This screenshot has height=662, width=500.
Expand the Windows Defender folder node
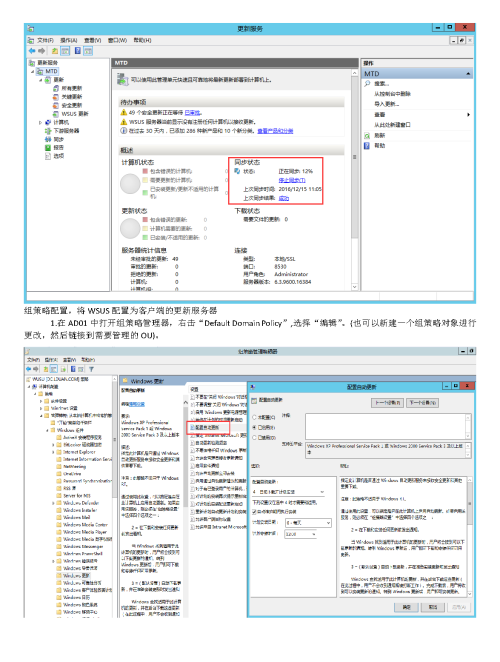[x=53, y=503]
